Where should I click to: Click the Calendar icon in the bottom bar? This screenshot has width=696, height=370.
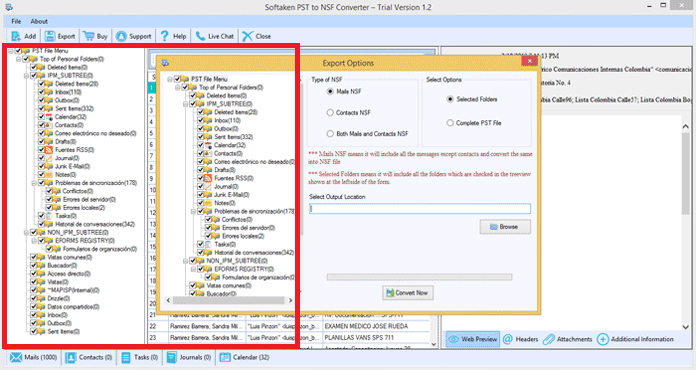click(x=225, y=357)
